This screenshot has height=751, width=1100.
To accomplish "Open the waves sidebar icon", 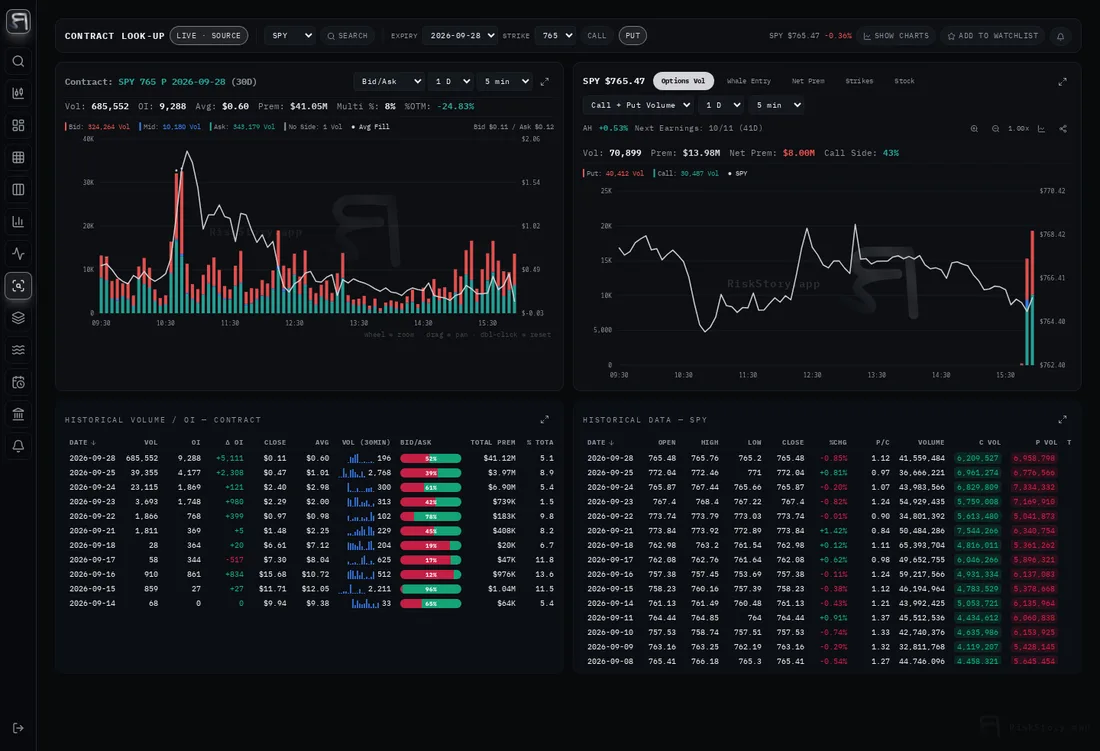I will tap(18, 350).
